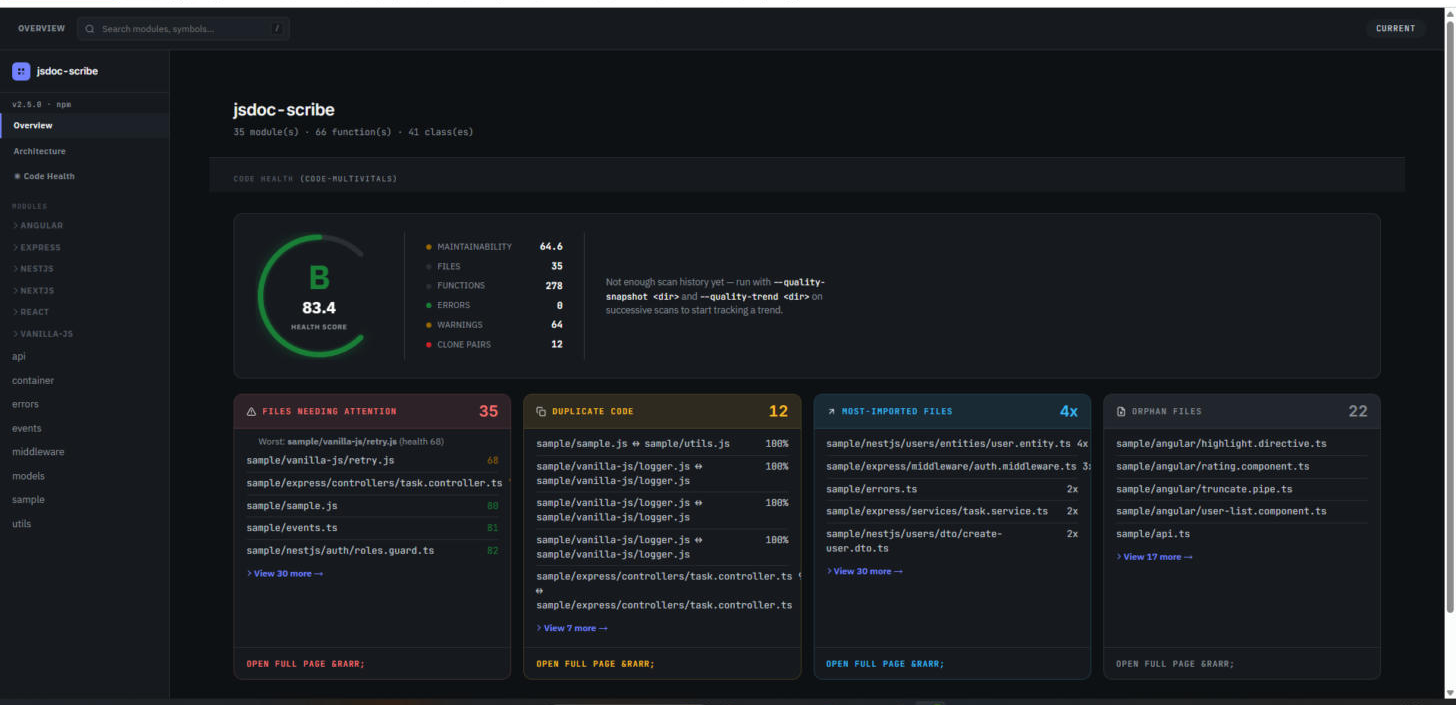Click the FUNCTIONS 278 metric
This screenshot has height=705, width=1456.
coord(494,286)
